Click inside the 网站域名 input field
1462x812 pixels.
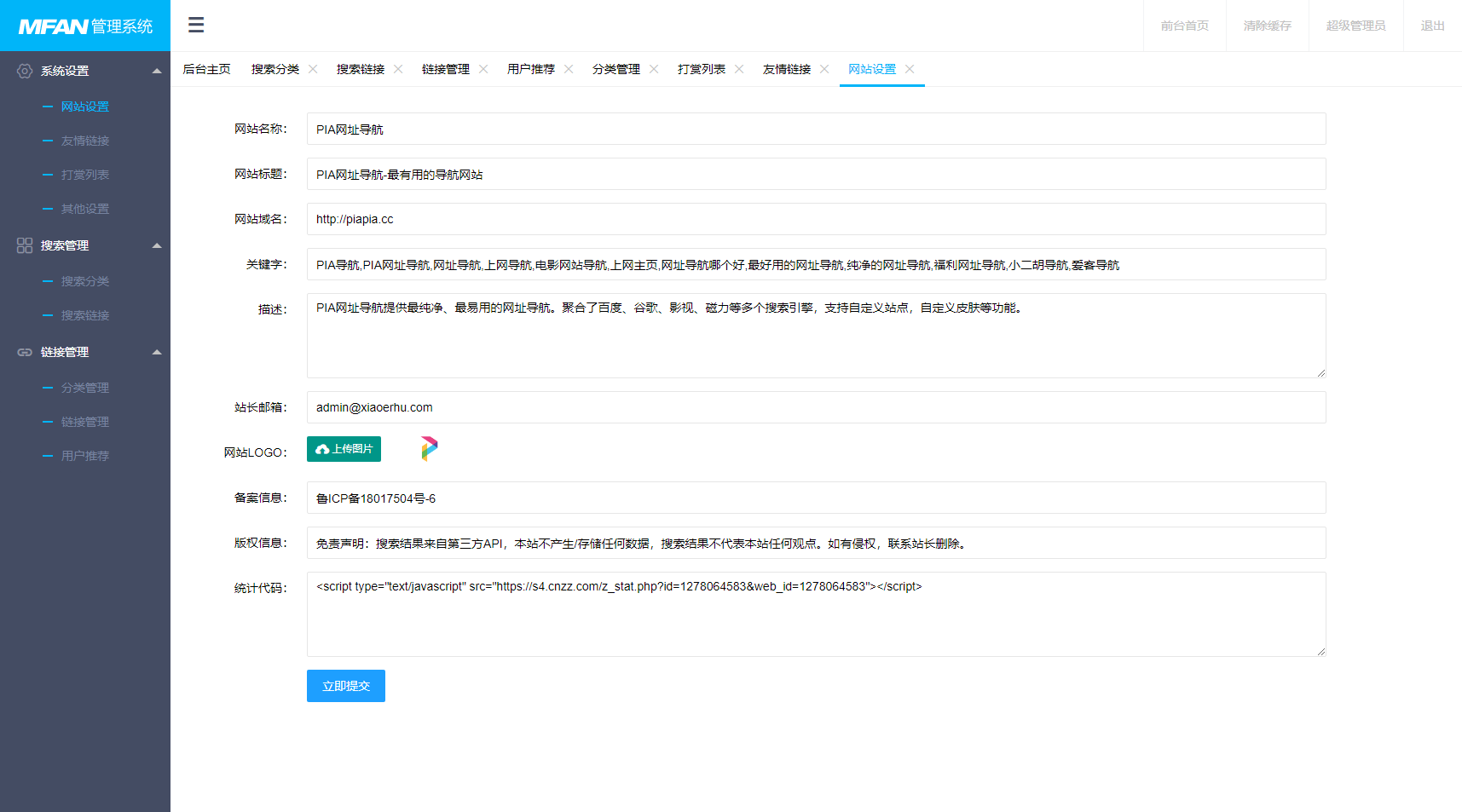pos(815,219)
